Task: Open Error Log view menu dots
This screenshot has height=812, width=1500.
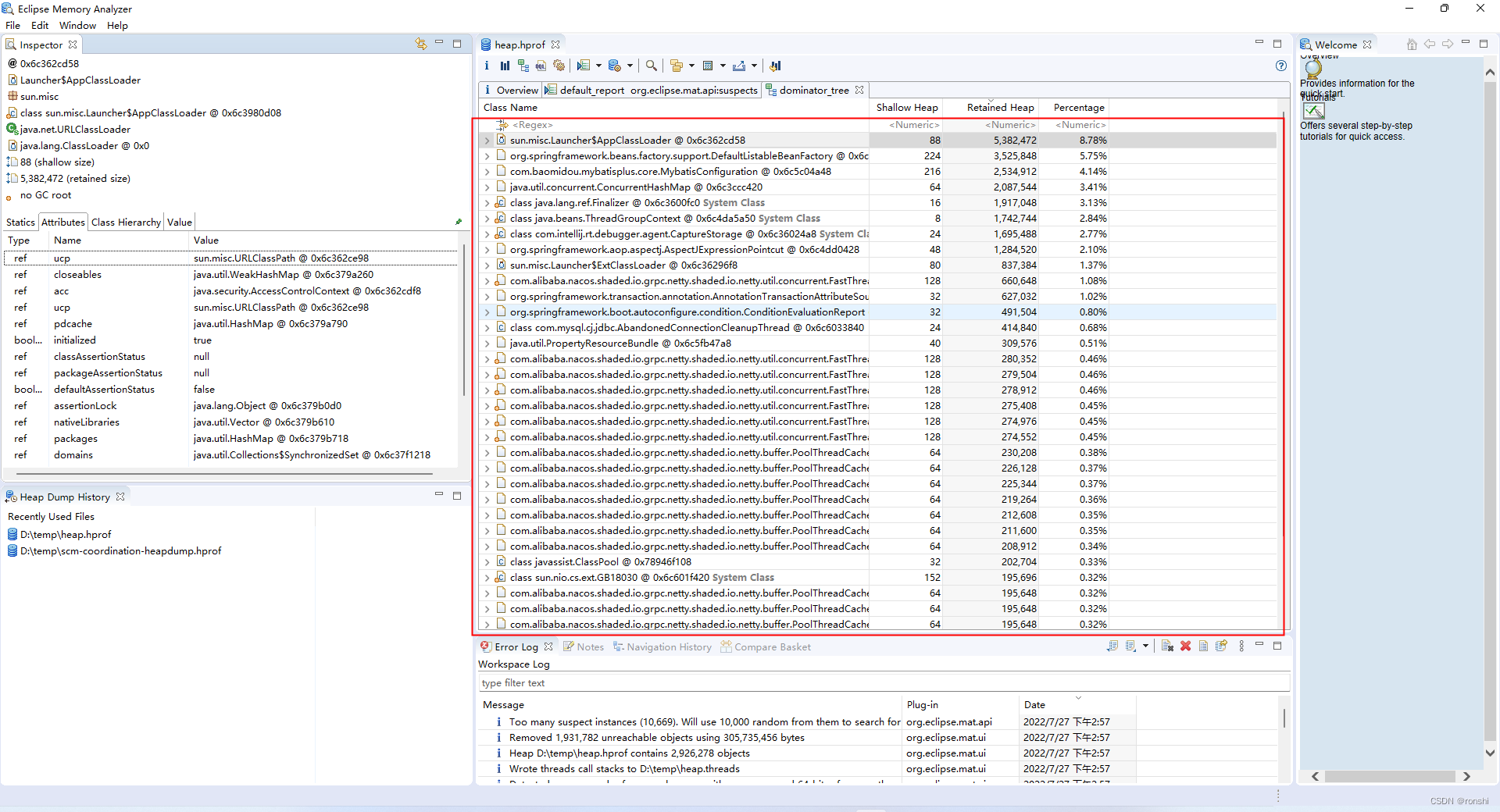Action: click(1241, 646)
